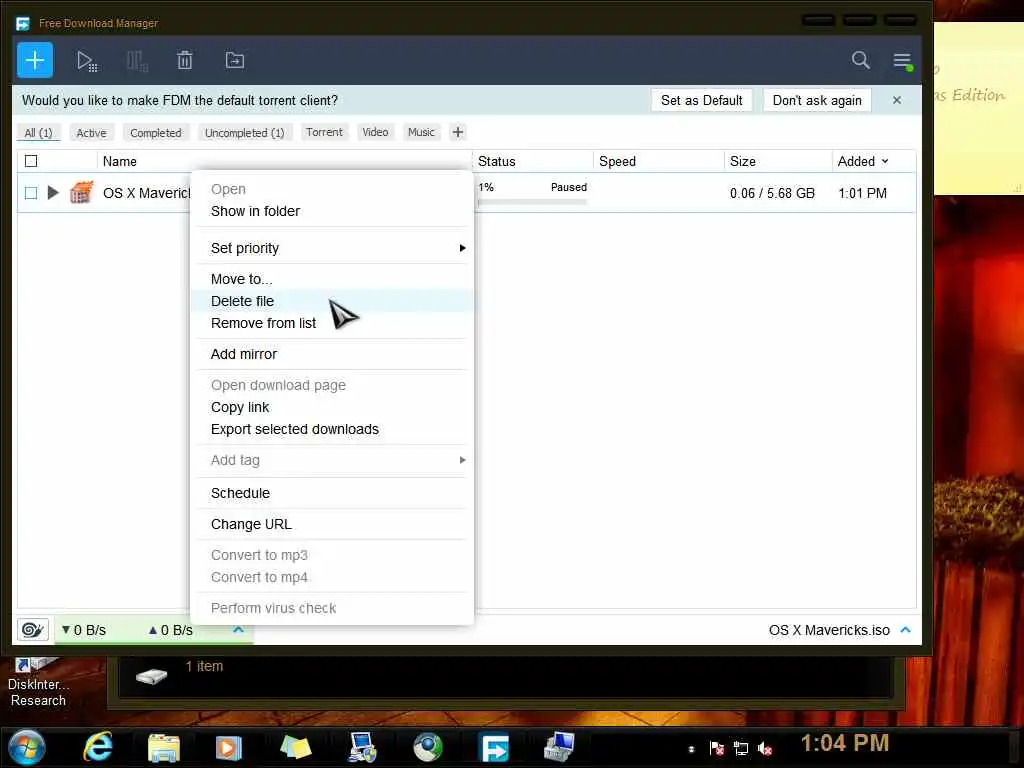Open the hamburger main menu
Viewport: 1024px width, 768px height.
[903, 61]
